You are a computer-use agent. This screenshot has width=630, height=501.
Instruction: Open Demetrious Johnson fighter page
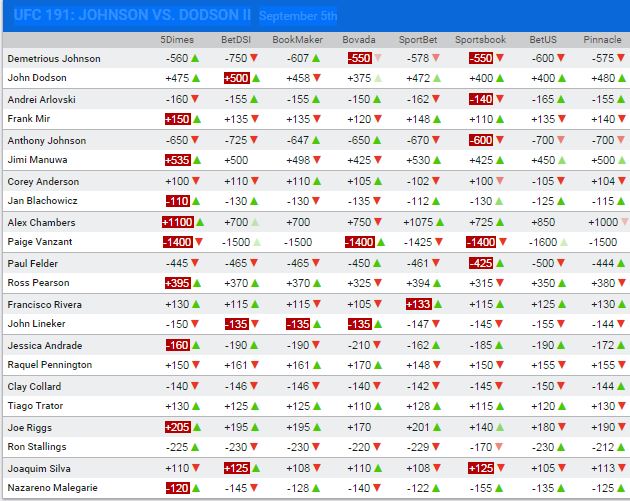coord(54,59)
